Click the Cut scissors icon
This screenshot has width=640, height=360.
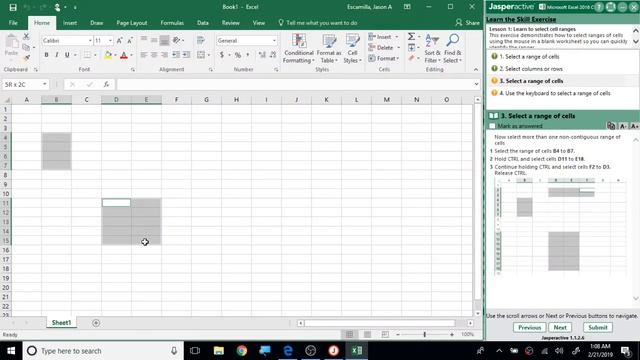click(x=27, y=37)
